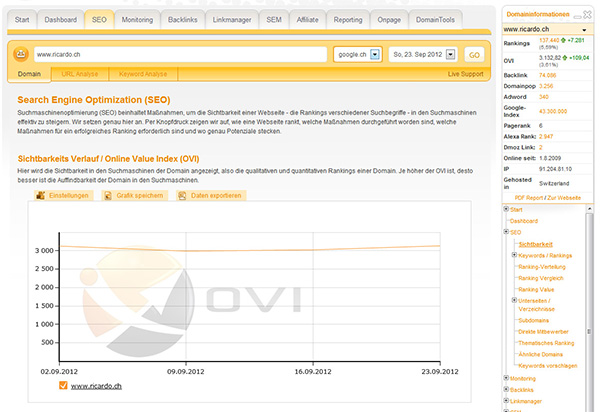
Task: Open the PDF Report link
Action: (x=528, y=198)
